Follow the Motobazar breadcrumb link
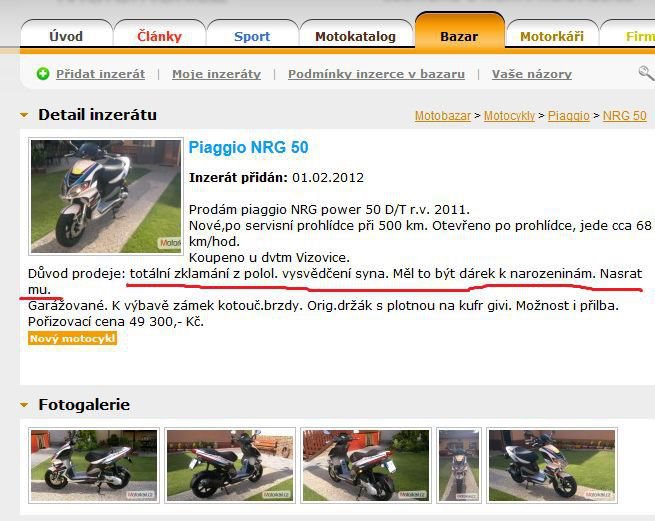655x521 pixels. (443, 116)
